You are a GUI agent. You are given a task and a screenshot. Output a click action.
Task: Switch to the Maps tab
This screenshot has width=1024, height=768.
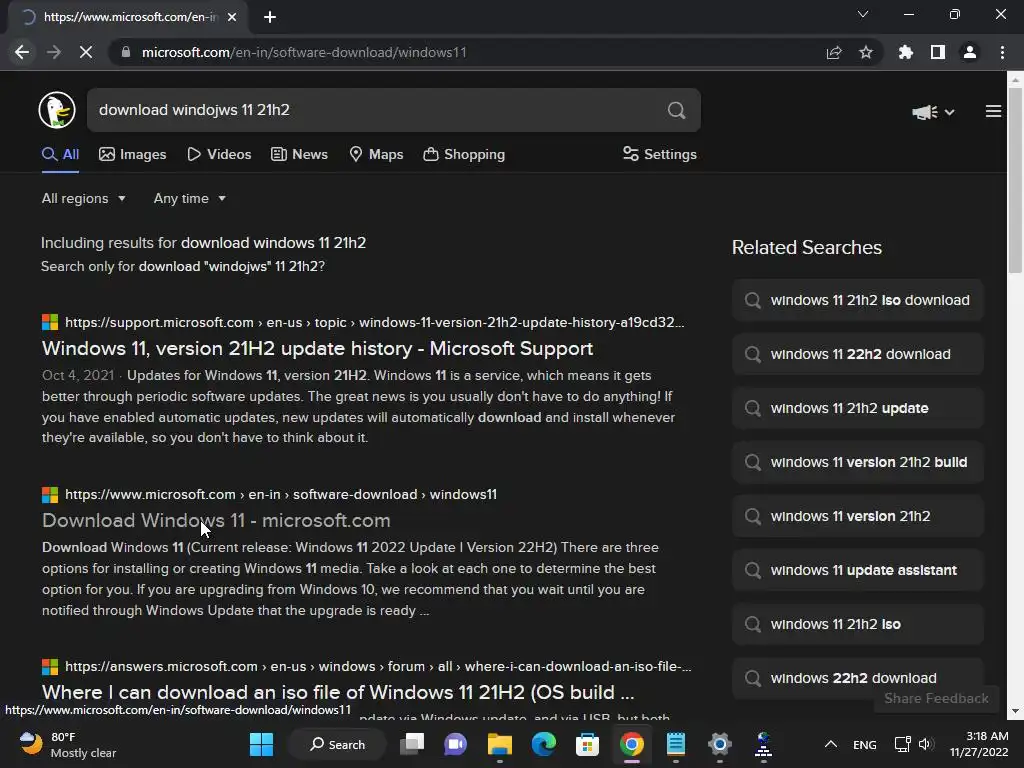[x=376, y=155]
